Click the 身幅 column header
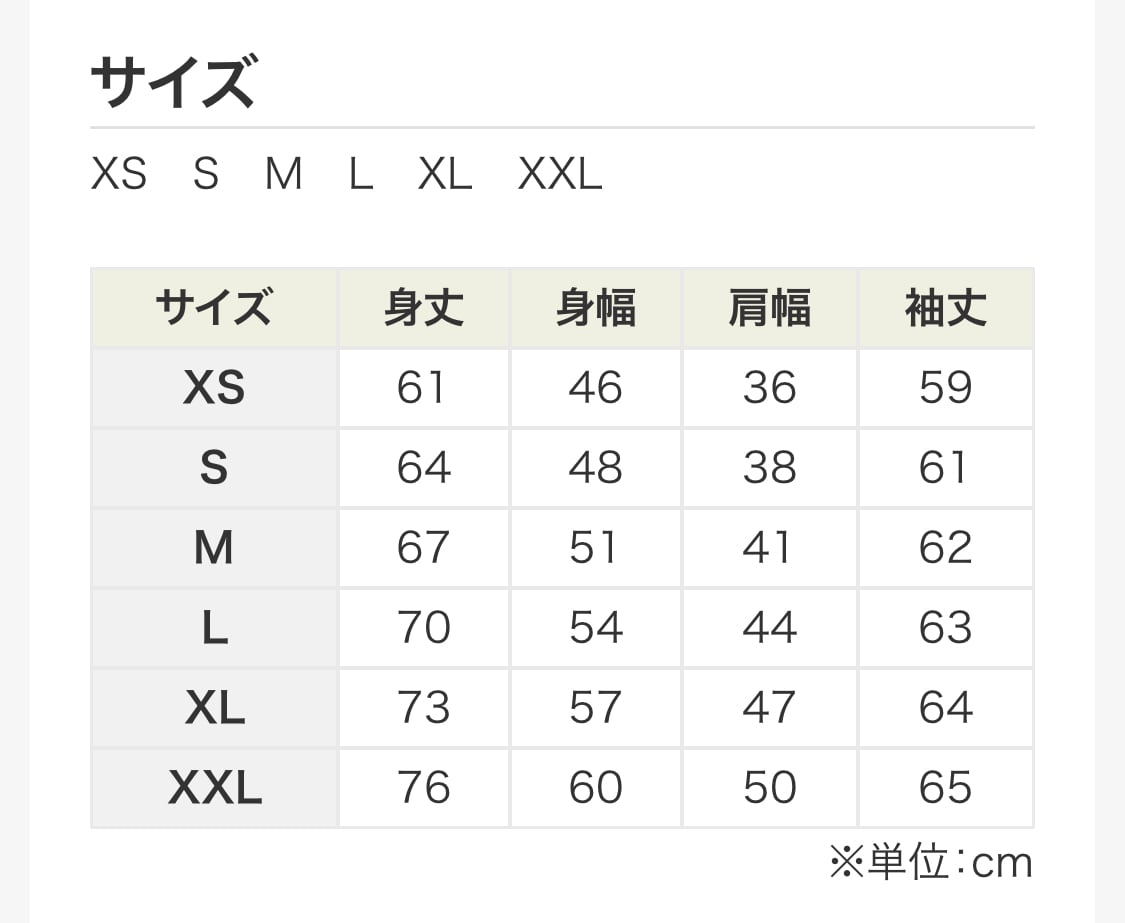This screenshot has height=923, width=1125. (596, 308)
